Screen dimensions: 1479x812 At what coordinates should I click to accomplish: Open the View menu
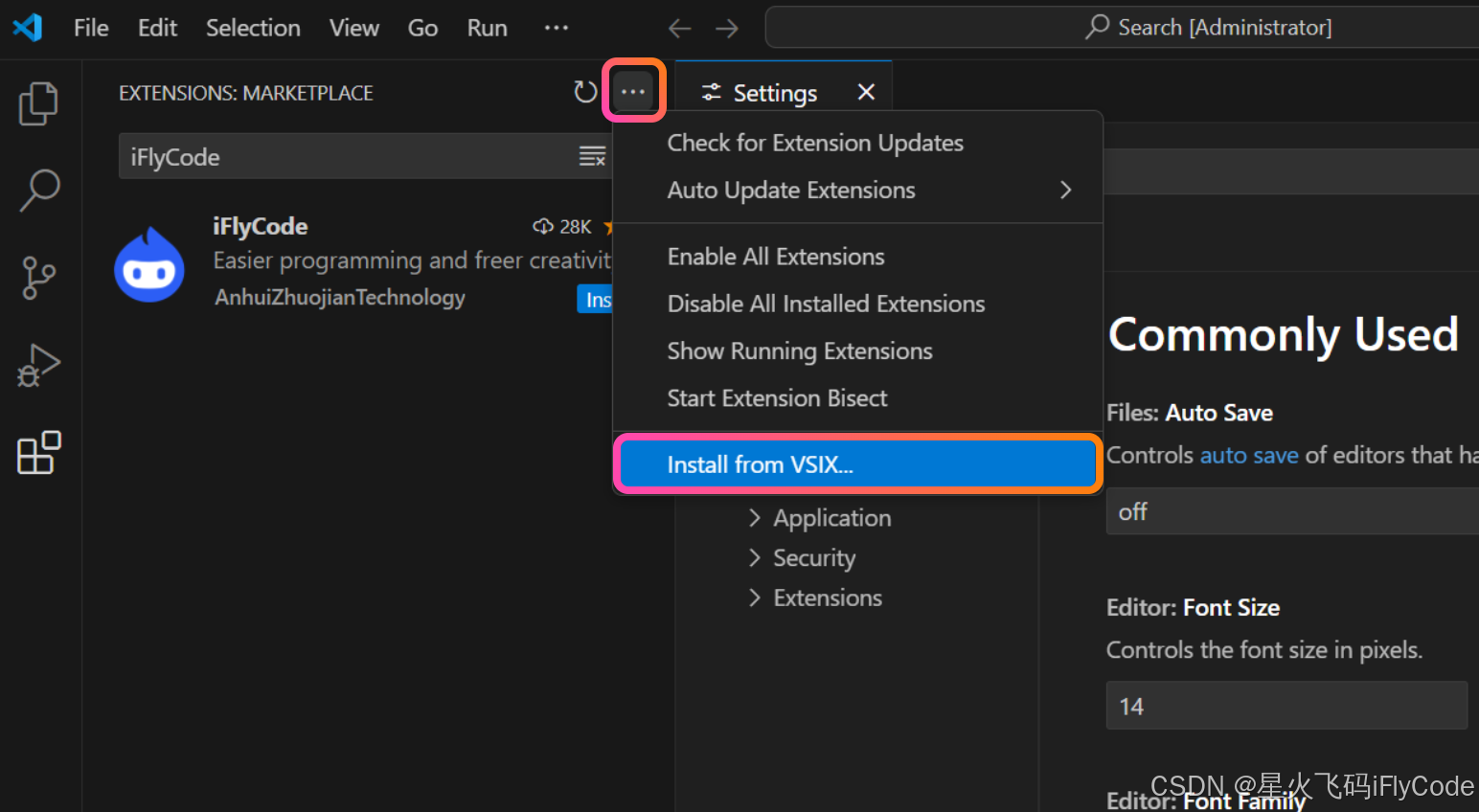[x=354, y=28]
